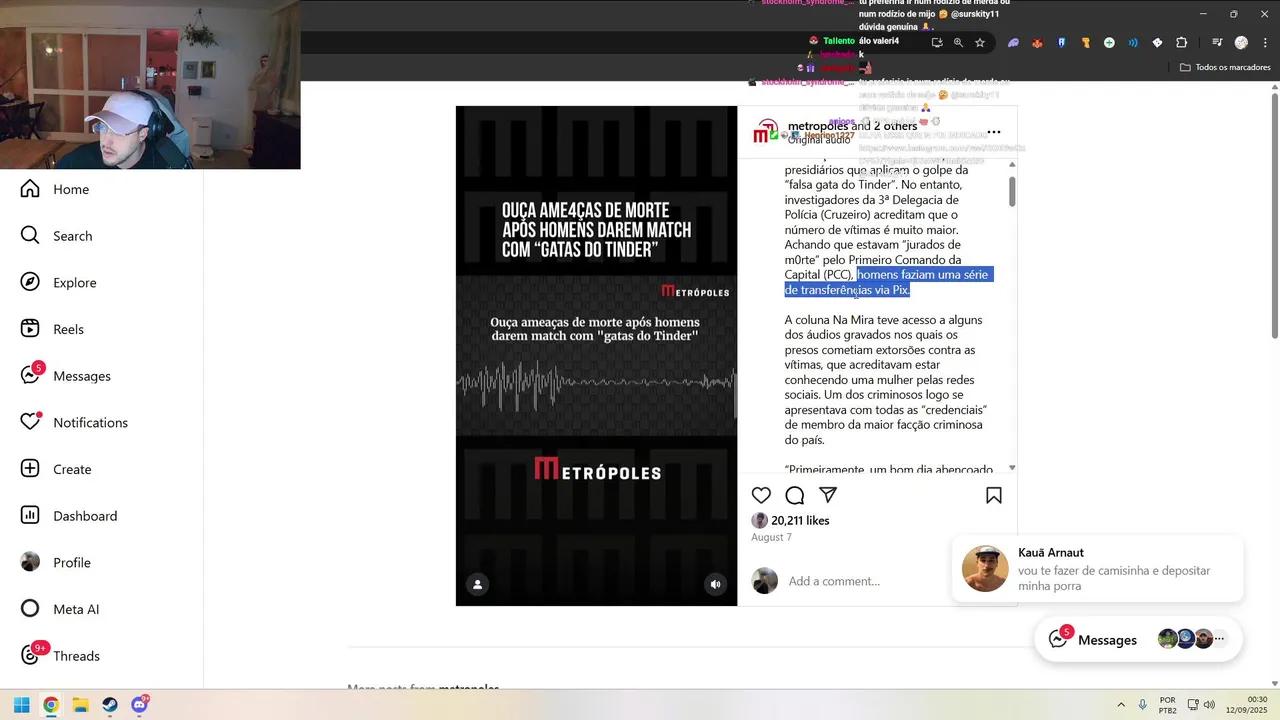Image resolution: width=1280 pixels, height=720 pixels.
Task: Click POR PTB2 language indicator
Action: pos(1167,705)
